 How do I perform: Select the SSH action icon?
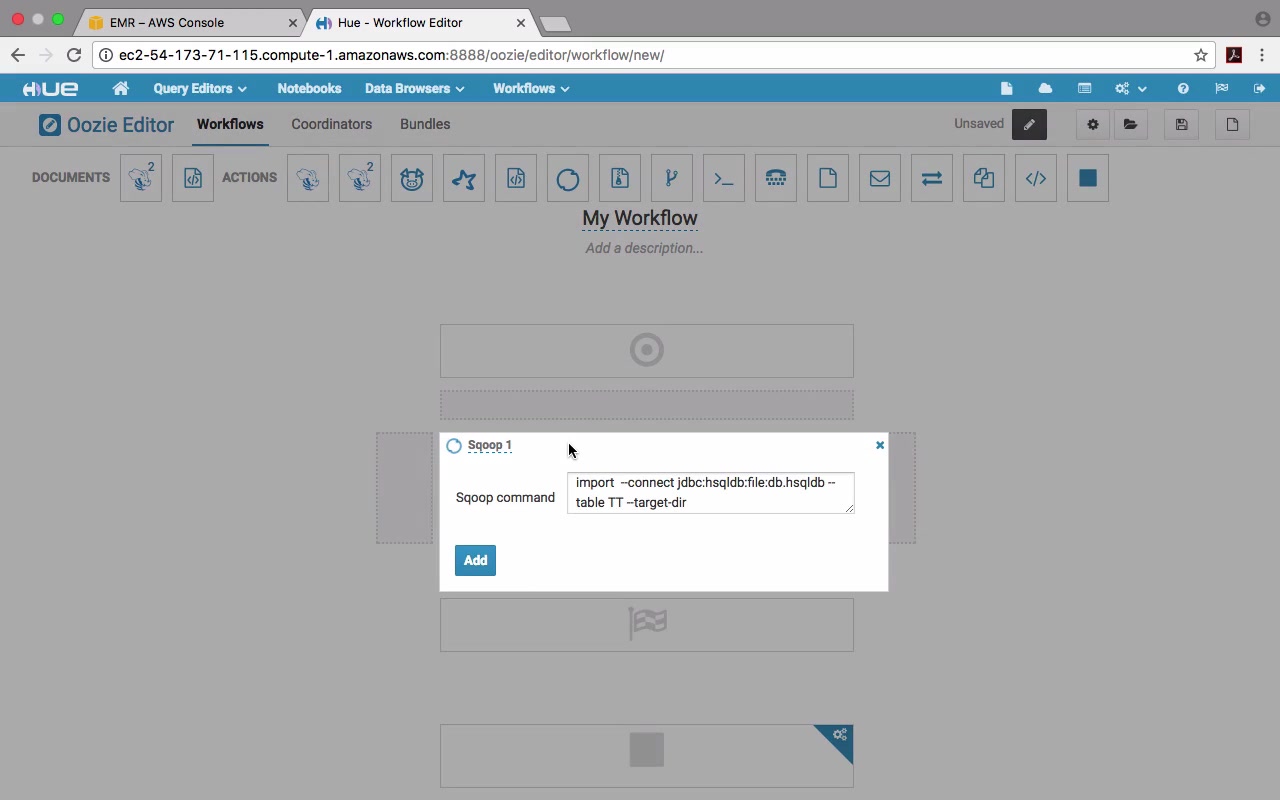tap(776, 178)
